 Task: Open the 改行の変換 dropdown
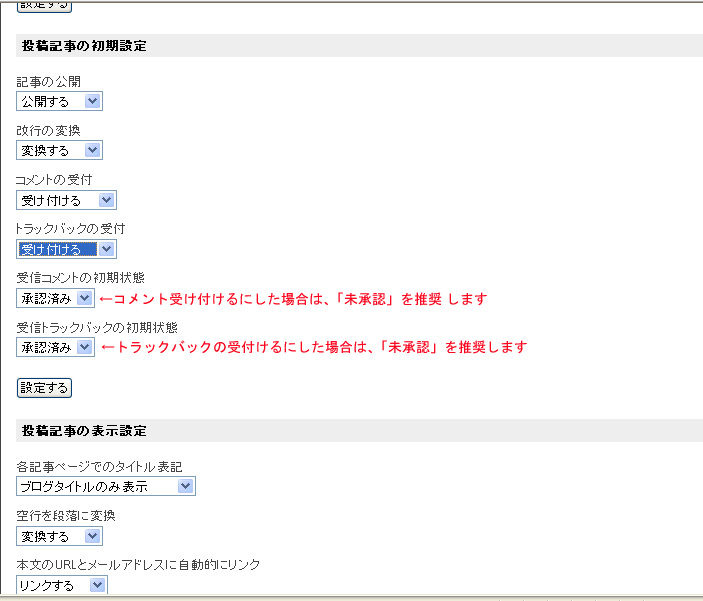click(x=60, y=150)
